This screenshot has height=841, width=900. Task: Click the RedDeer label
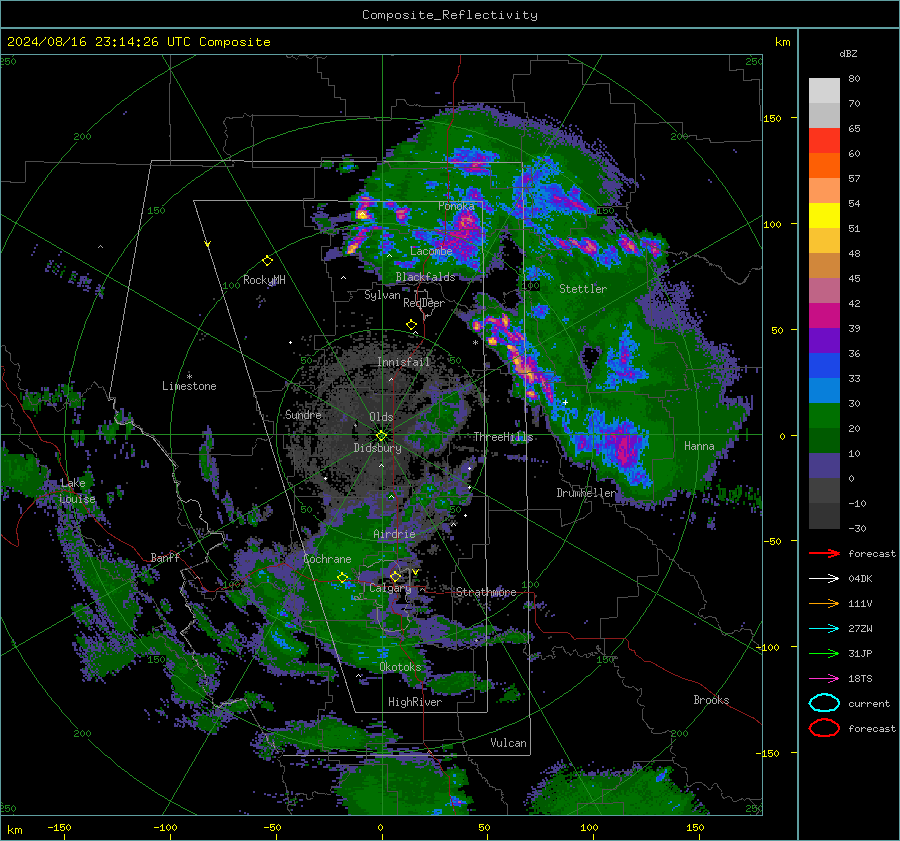pos(424,303)
